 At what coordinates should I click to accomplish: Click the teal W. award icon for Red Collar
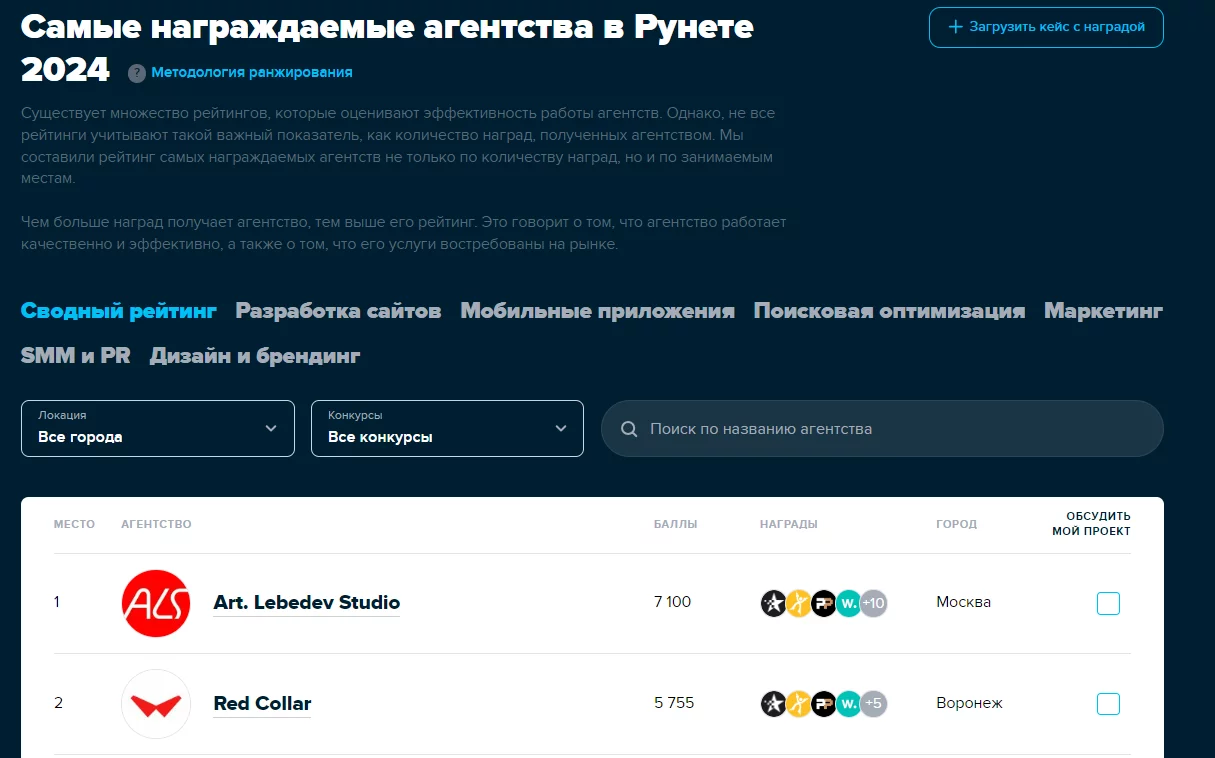coord(848,704)
